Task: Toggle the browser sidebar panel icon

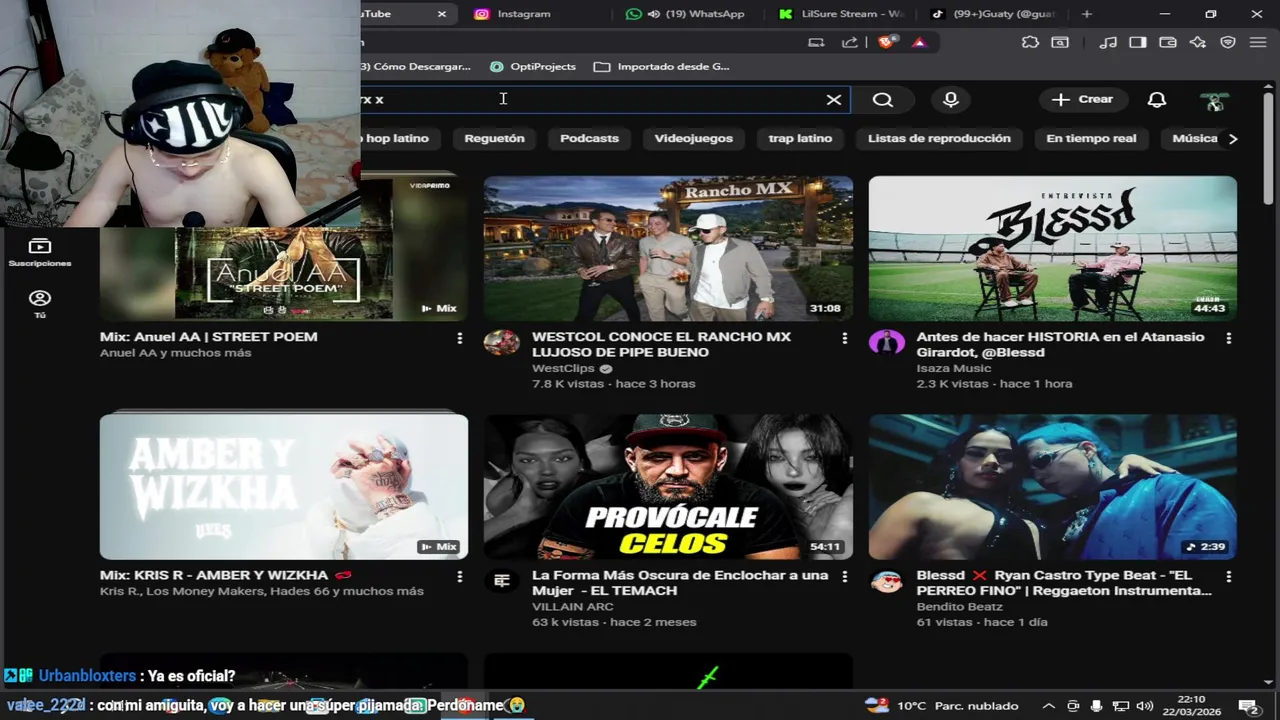Action: click(1138, 42)
